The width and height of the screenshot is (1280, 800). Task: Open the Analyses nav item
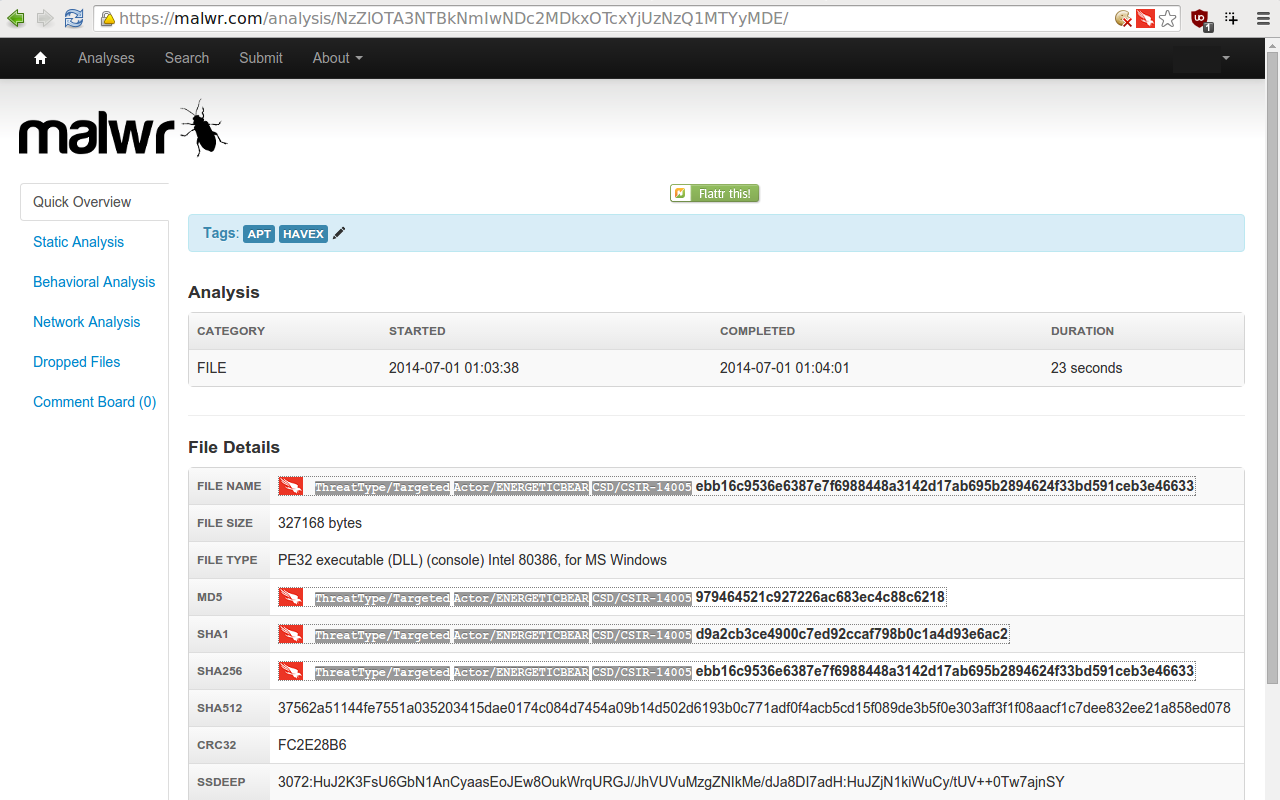coord(106,58)
